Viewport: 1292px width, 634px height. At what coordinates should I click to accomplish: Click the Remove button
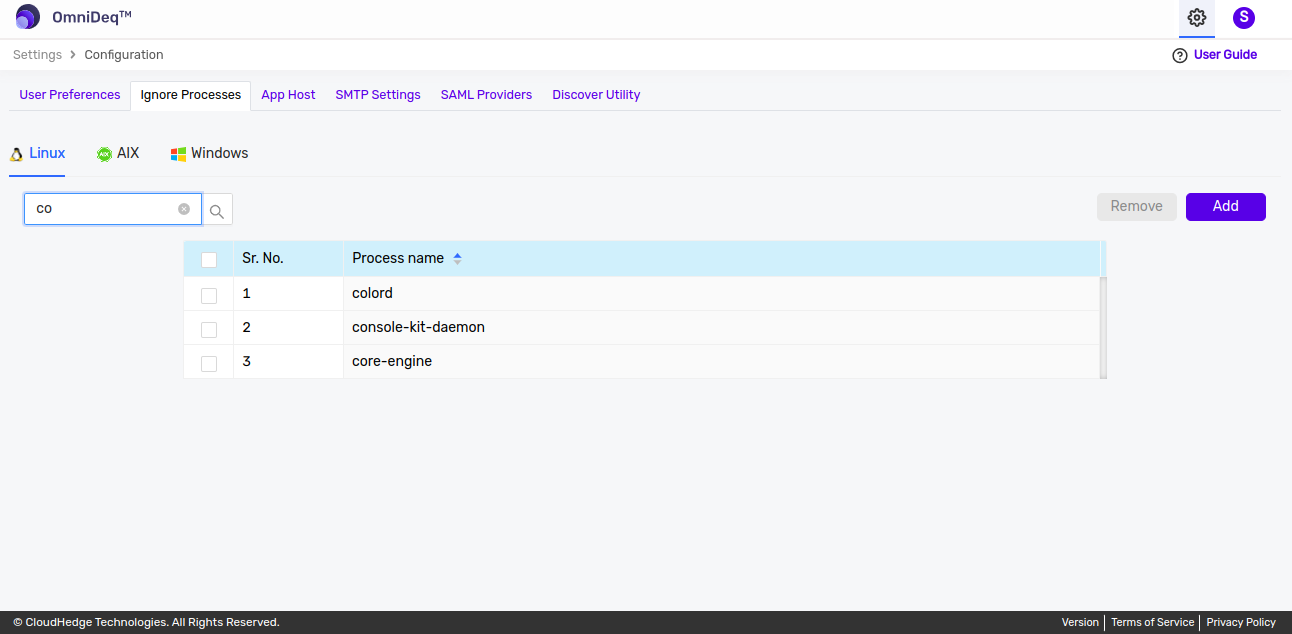click(x=1137, y=207)
